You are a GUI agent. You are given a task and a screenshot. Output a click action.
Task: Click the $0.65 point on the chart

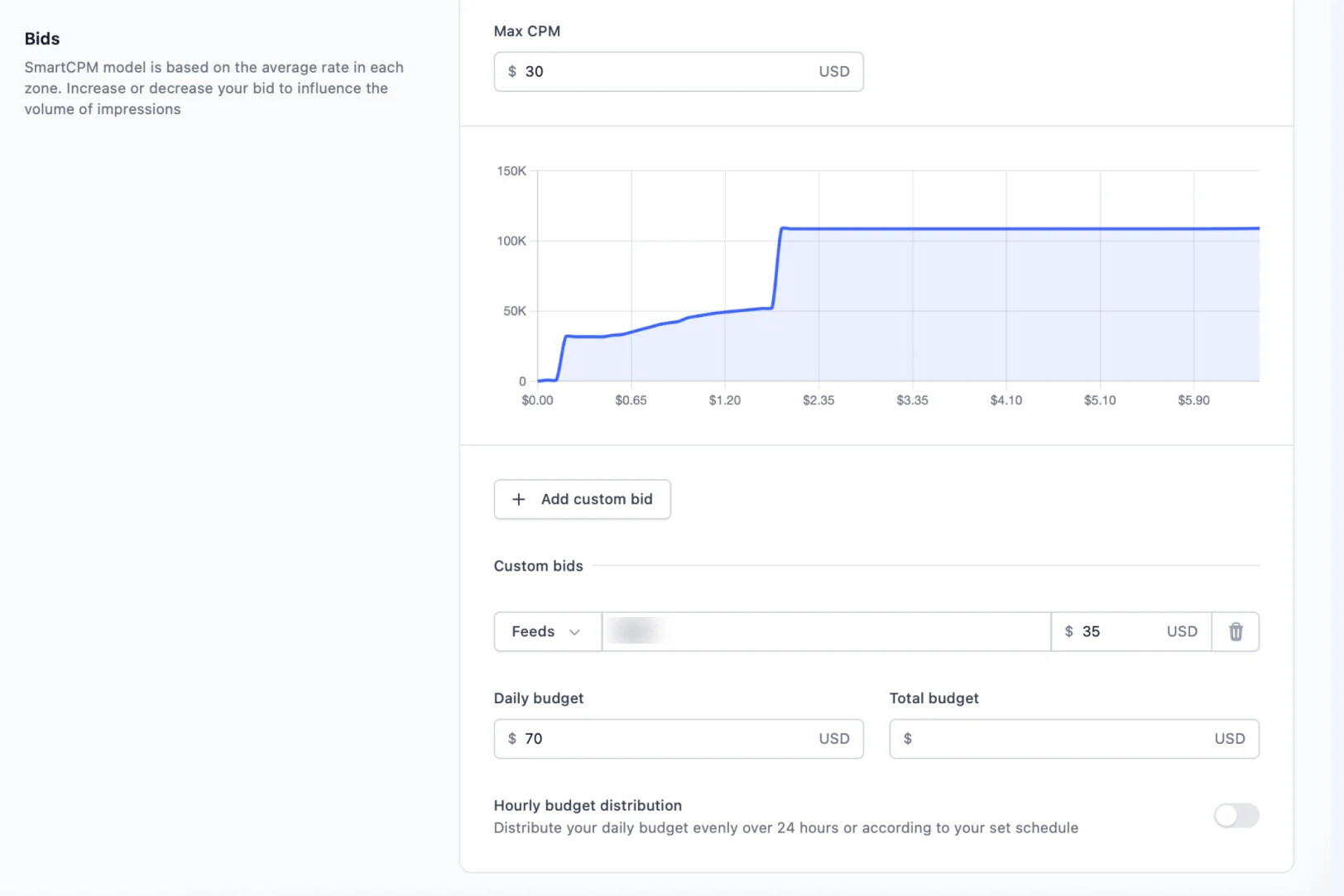point(631,333)
